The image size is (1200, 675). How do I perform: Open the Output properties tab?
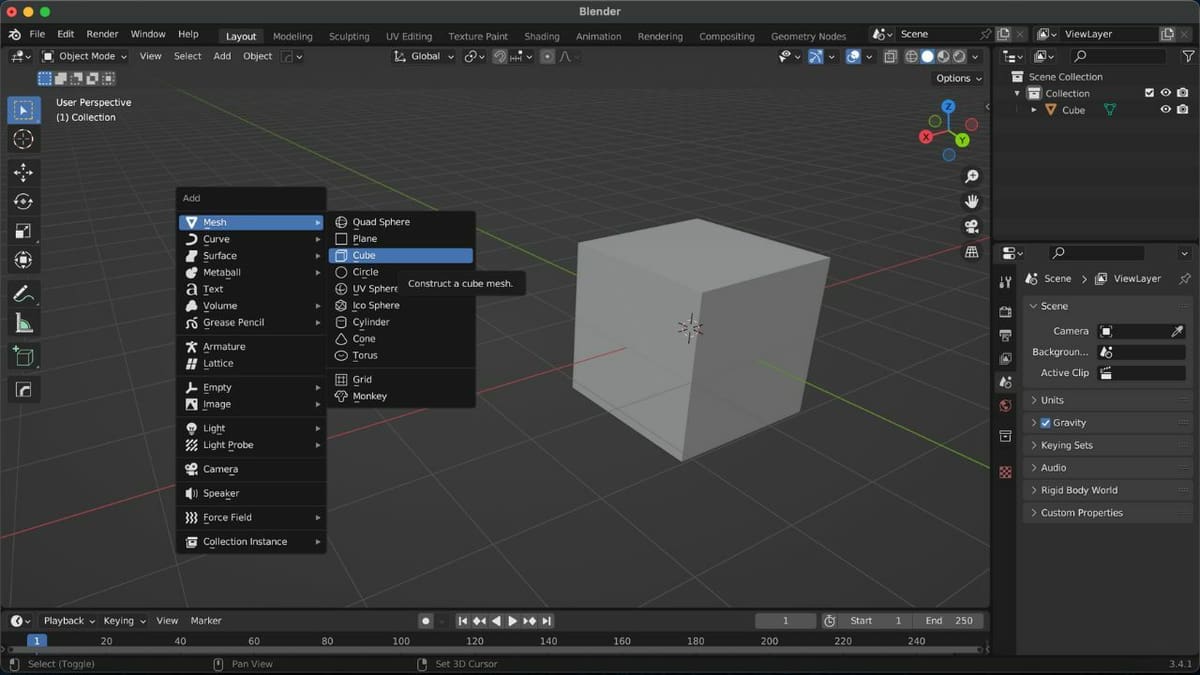(x=1005, y=335)
